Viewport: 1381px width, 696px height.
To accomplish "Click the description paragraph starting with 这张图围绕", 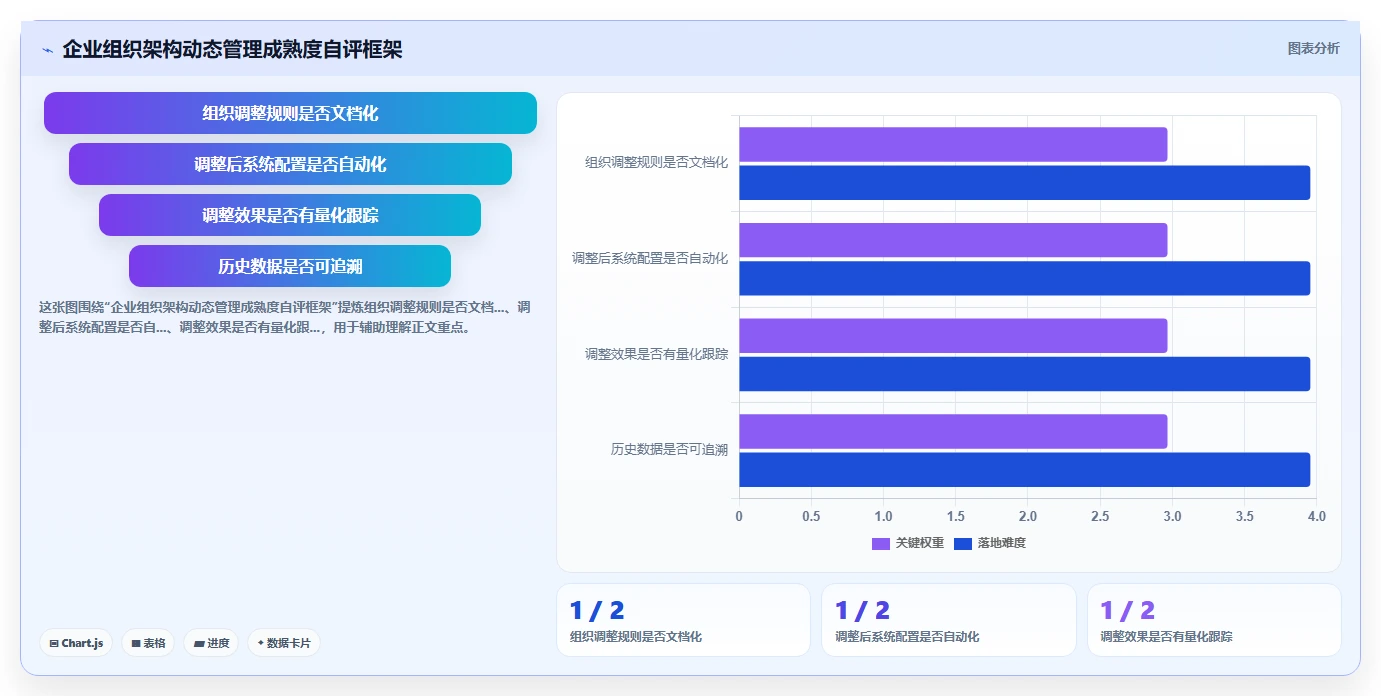I will 285,317.
